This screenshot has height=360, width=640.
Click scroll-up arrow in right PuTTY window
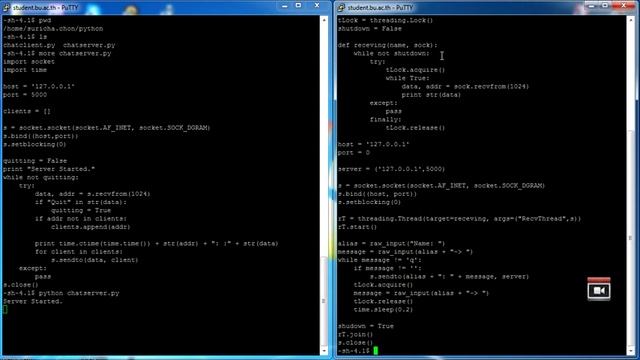click(632, 20)
